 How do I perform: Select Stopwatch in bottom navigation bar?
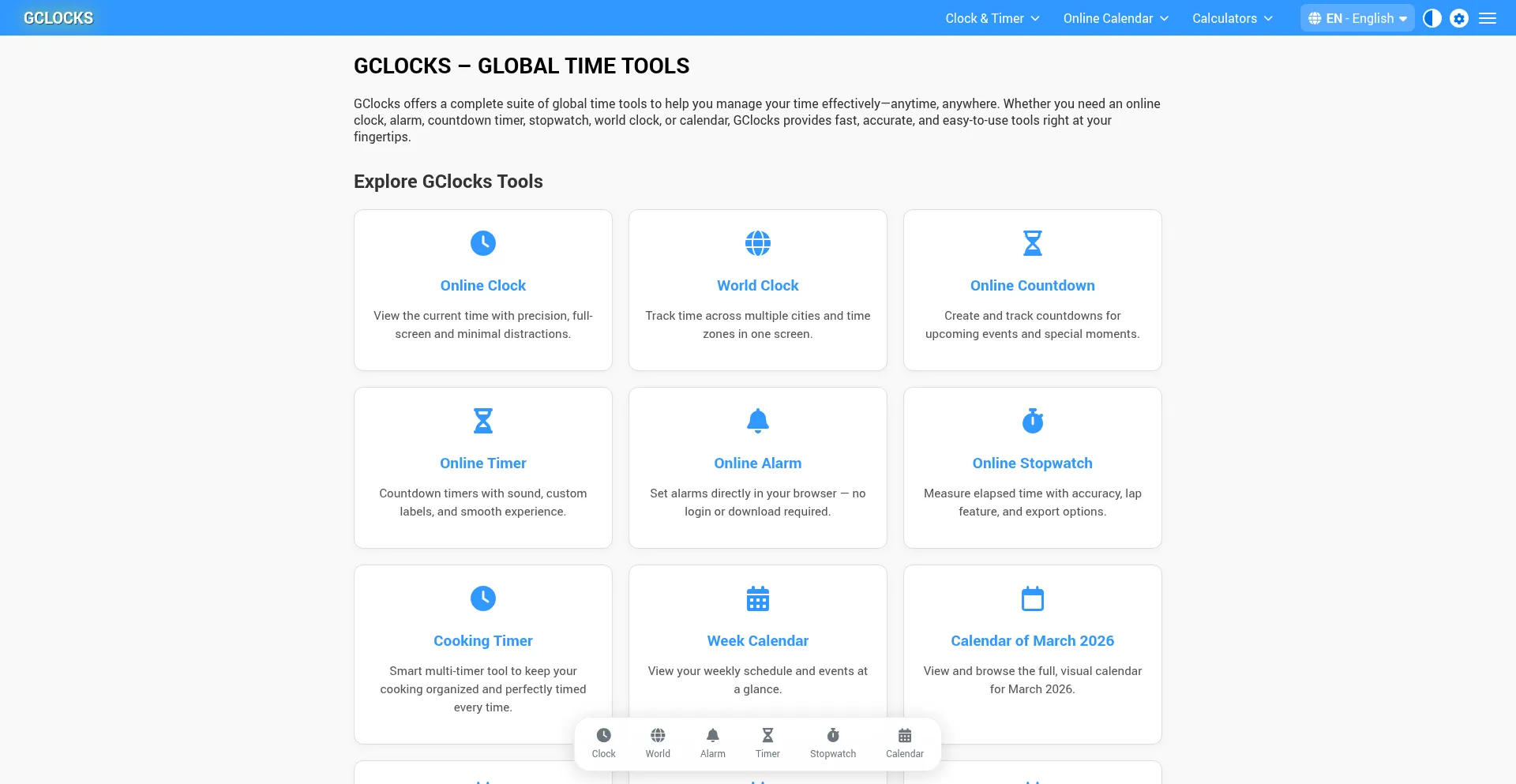(833, 744)
